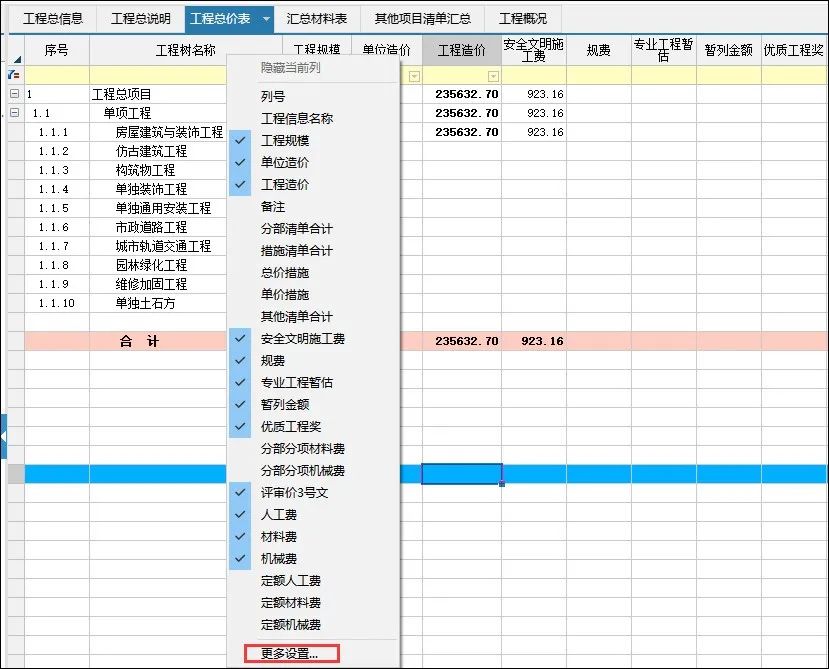The width and height of the screenshot is (829, 669).
Task: Open dropdown arrow beside 工程总价表 tab
Action: click(x=265, y=19)
